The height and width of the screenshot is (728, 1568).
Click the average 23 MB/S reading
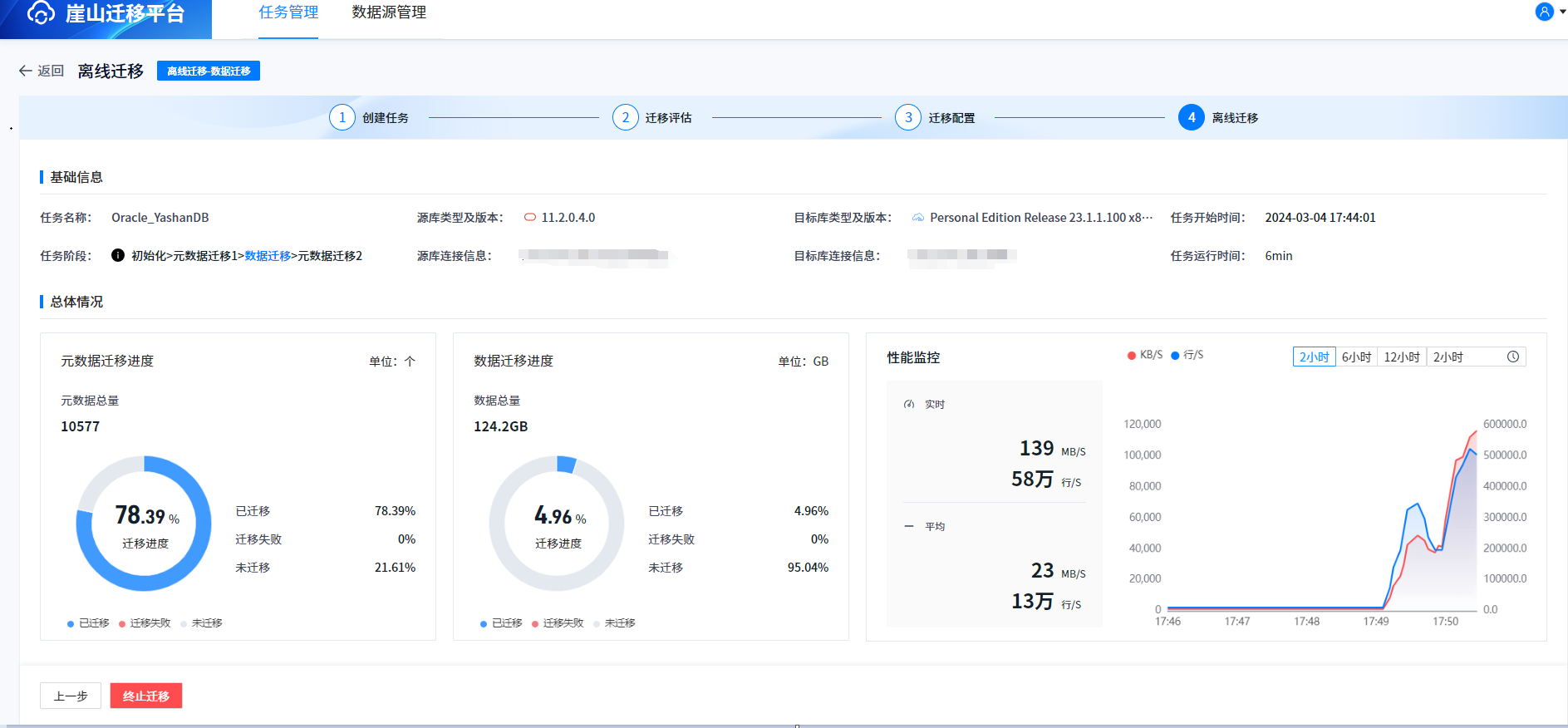coord(1059,571)
